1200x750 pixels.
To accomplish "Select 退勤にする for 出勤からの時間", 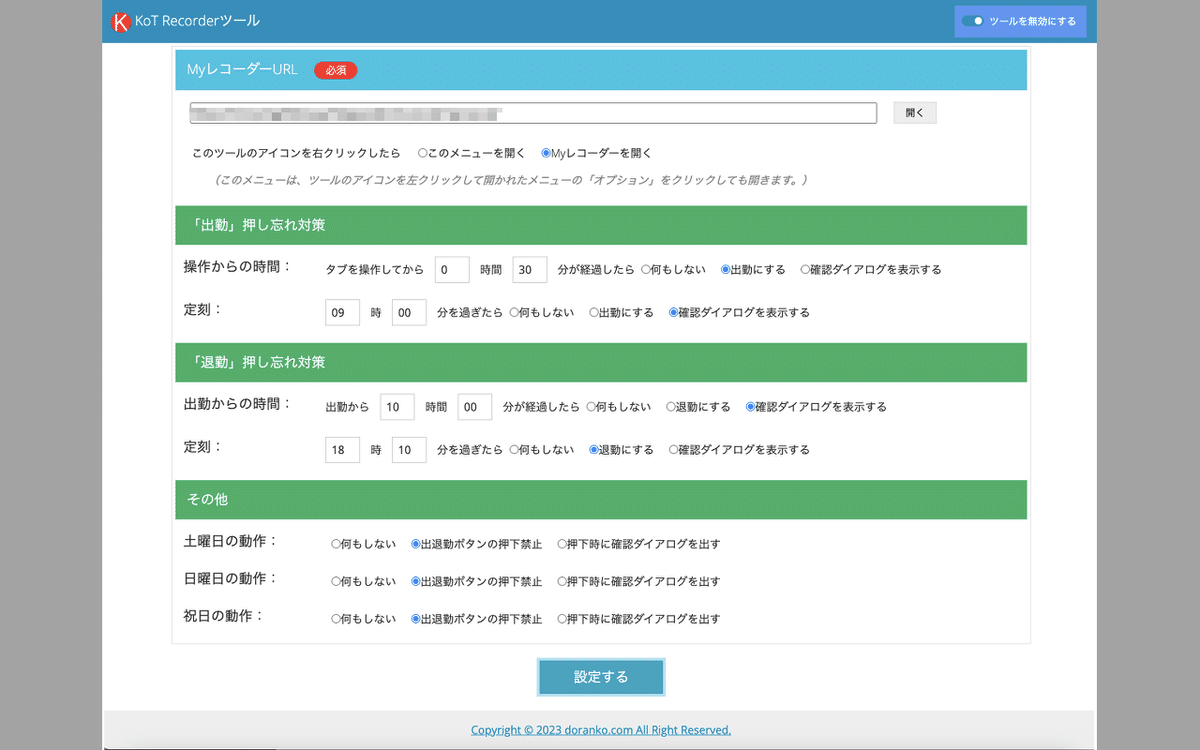I will click(671, 407).
